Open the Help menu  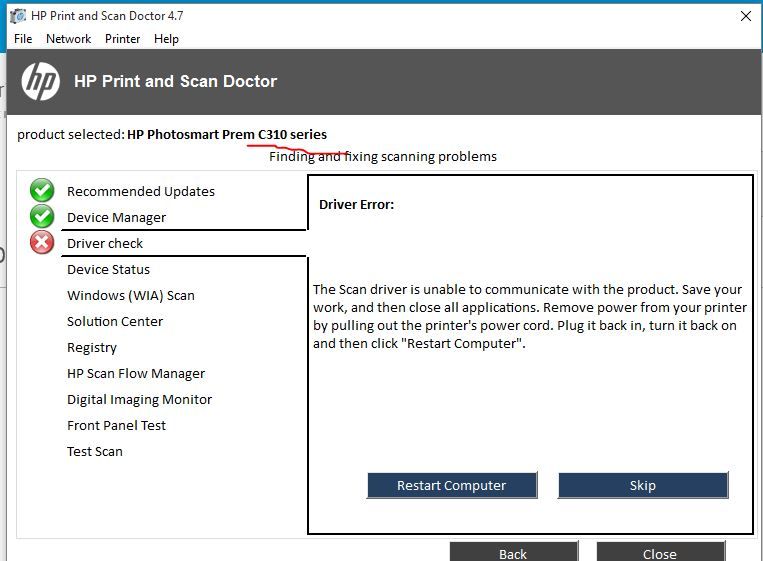point(166,39)
